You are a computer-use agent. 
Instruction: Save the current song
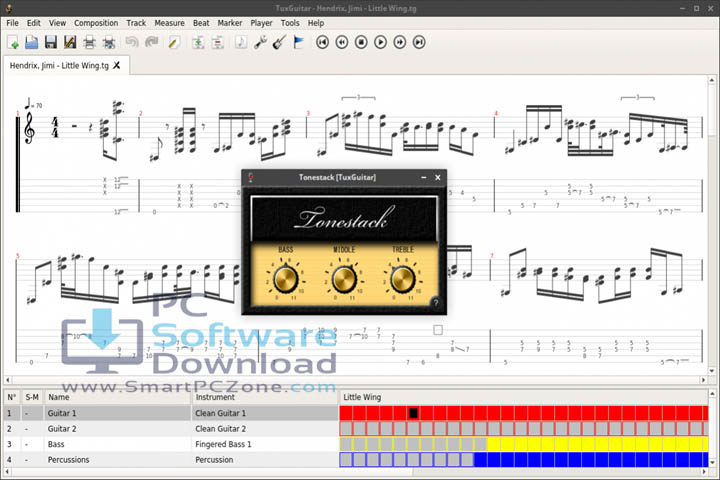click(51, 42)
